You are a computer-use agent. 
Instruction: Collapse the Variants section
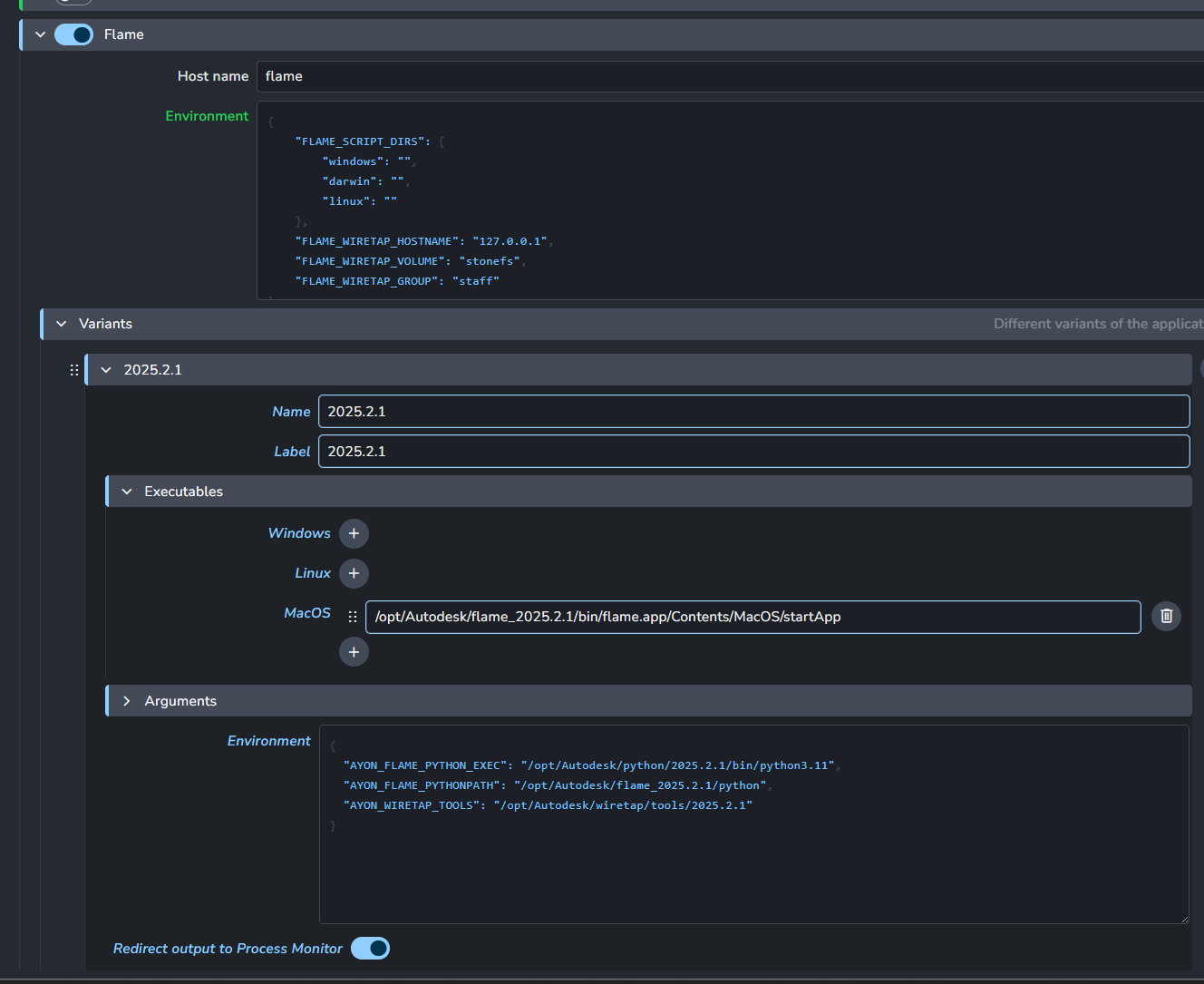click(62, 324)
